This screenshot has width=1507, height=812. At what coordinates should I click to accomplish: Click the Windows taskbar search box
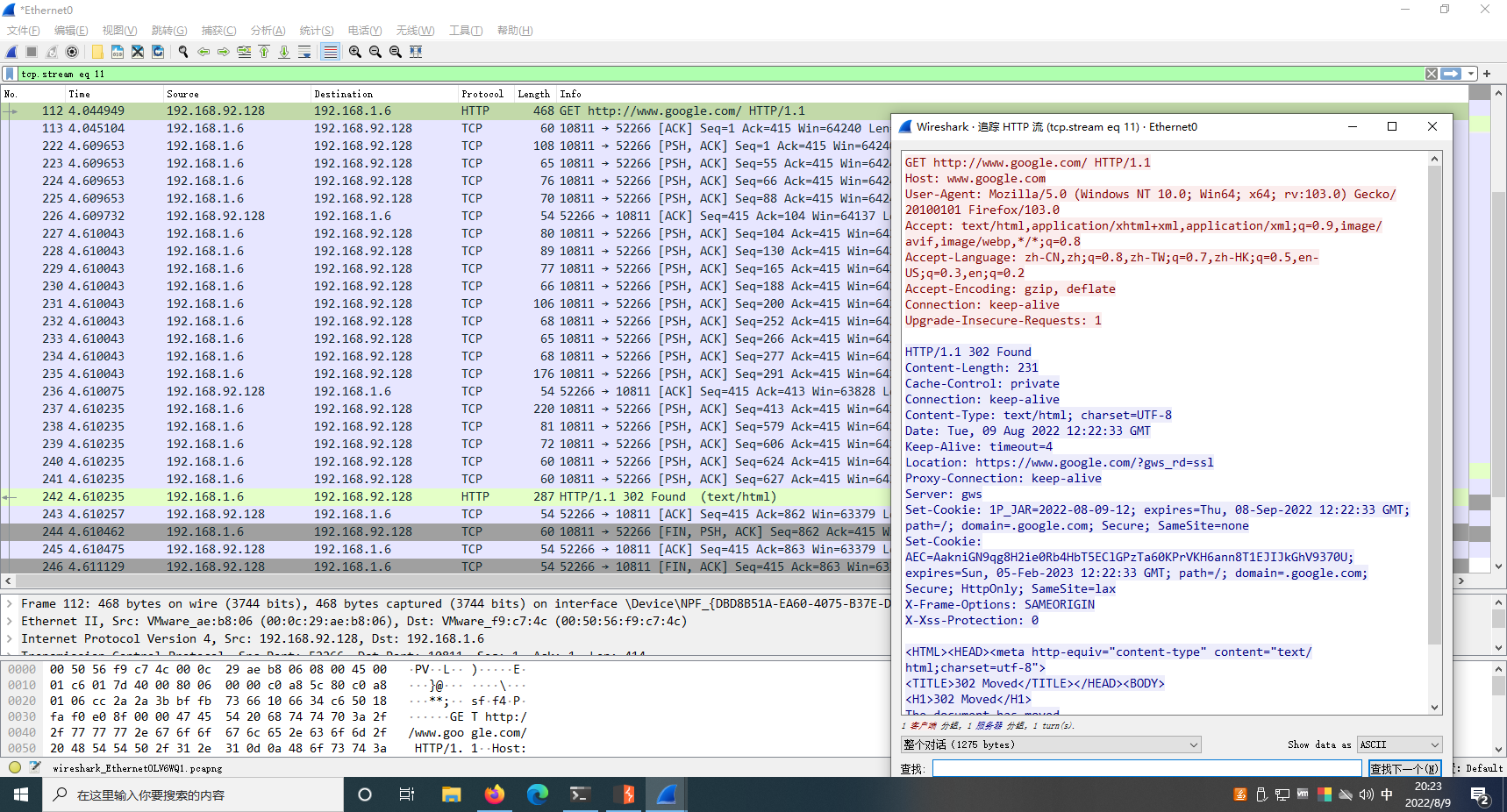pos(193,794)
